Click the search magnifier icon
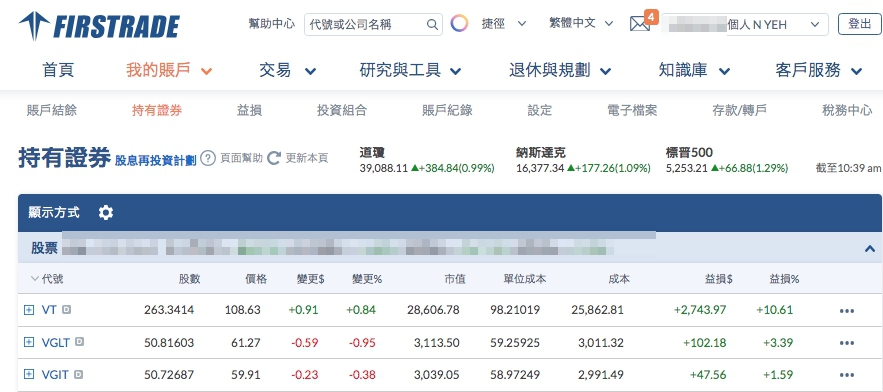The height and width of the screenshot is (392, 883). [x=432, y=24]
